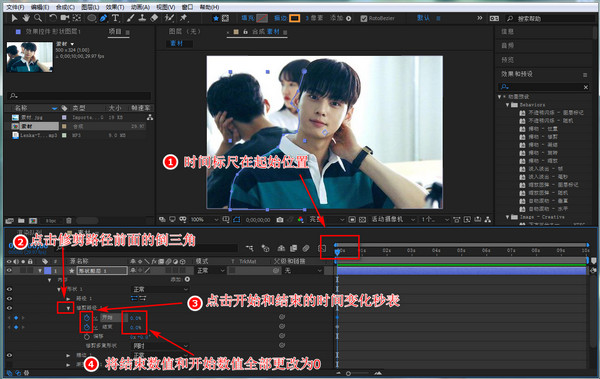Select the Type (T) tool
This screenshot has height=379, width=600.
point(115,18)
